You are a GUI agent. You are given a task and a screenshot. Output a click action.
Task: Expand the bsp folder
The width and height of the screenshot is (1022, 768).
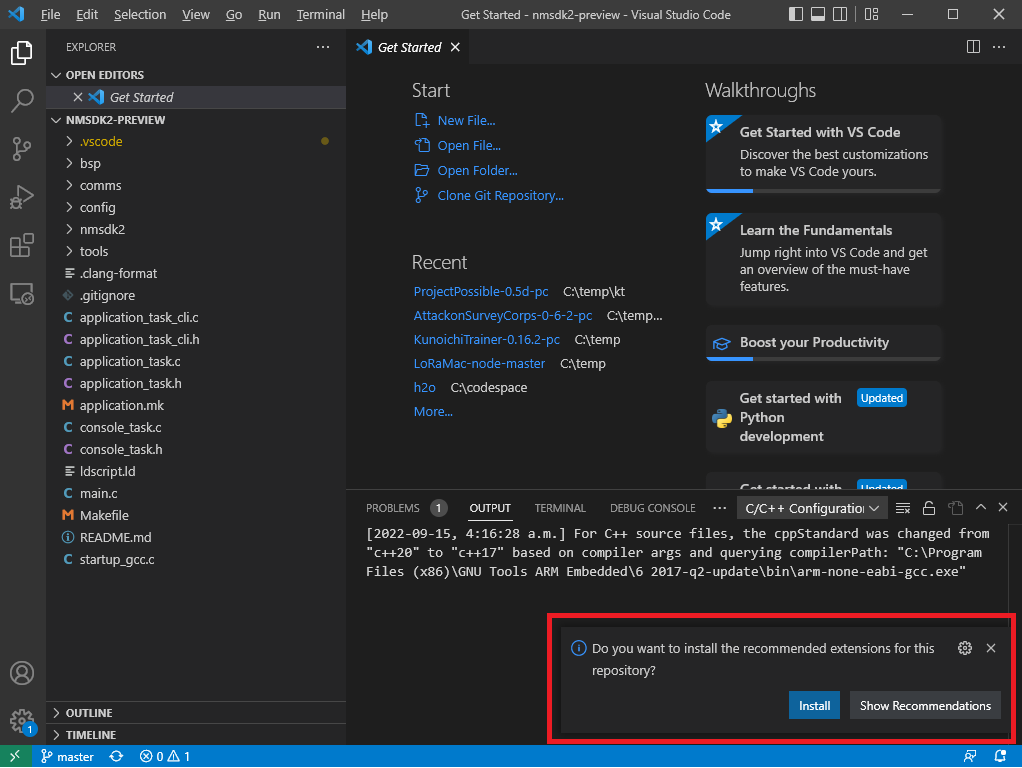(x=196, y=164)
